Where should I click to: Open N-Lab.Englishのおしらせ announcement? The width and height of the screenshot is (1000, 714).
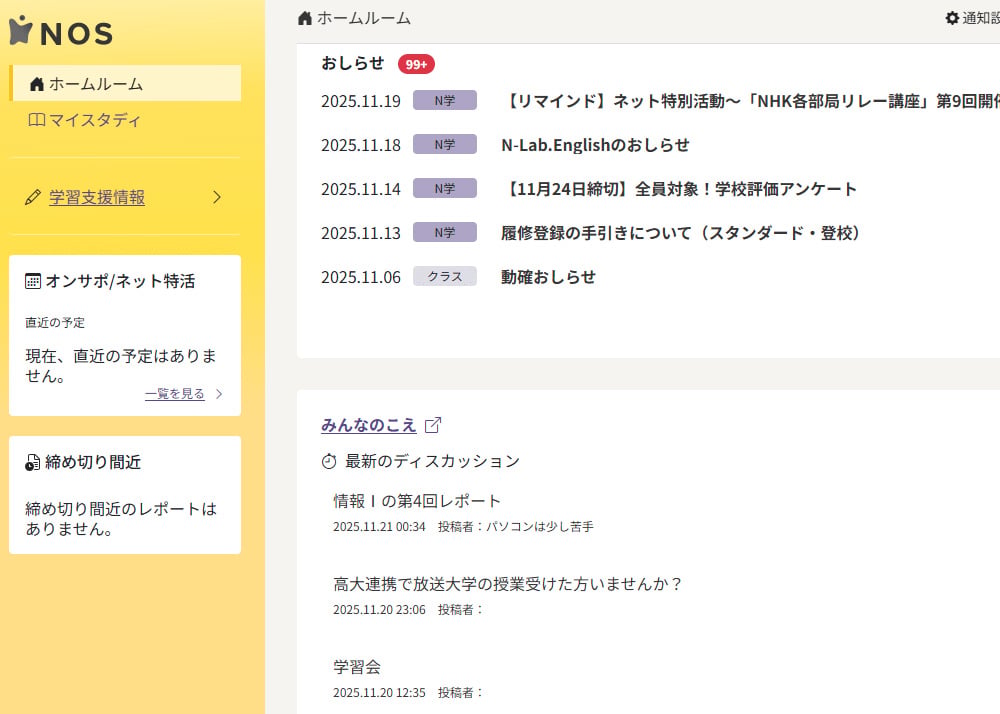(595, 145)
